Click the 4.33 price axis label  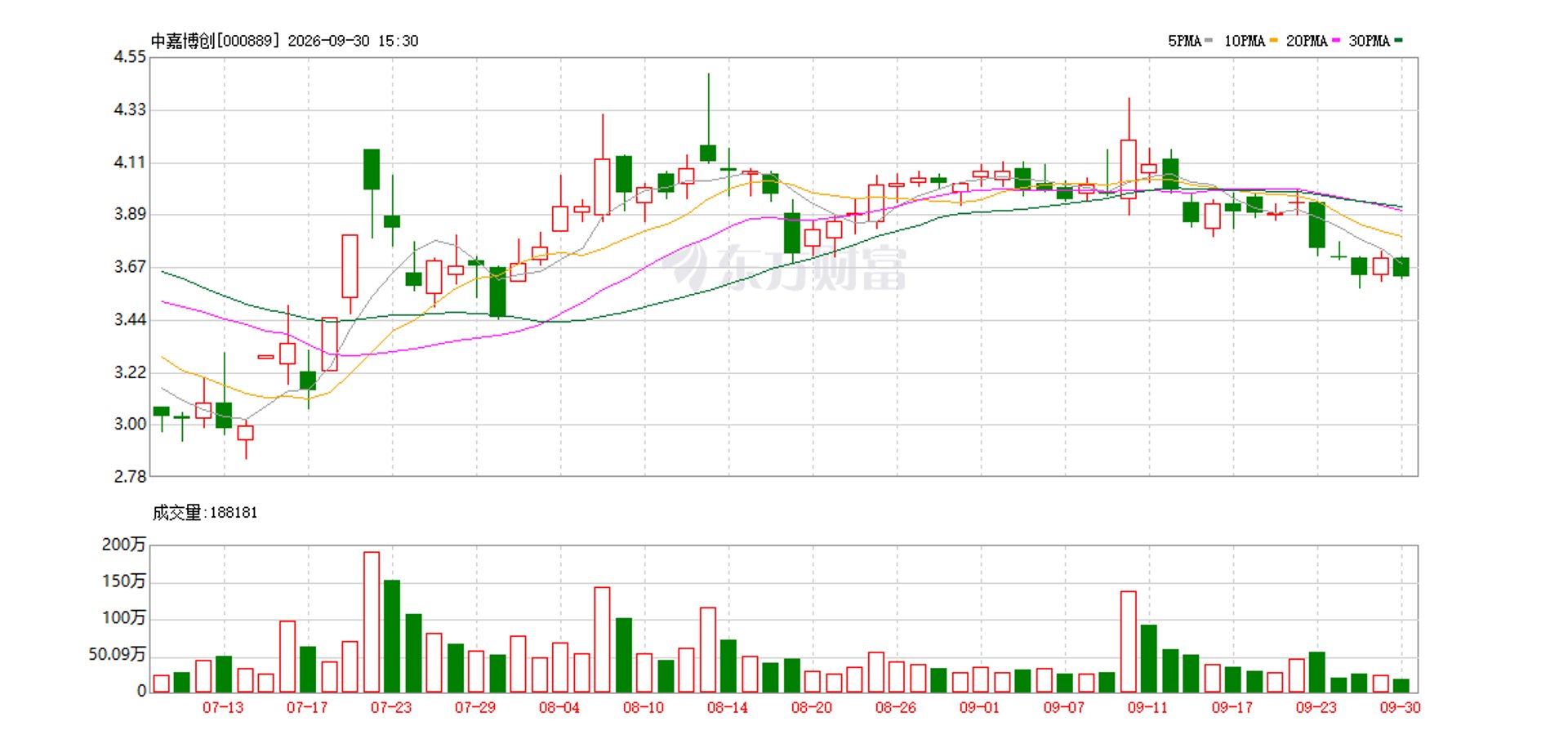point(130,109)
